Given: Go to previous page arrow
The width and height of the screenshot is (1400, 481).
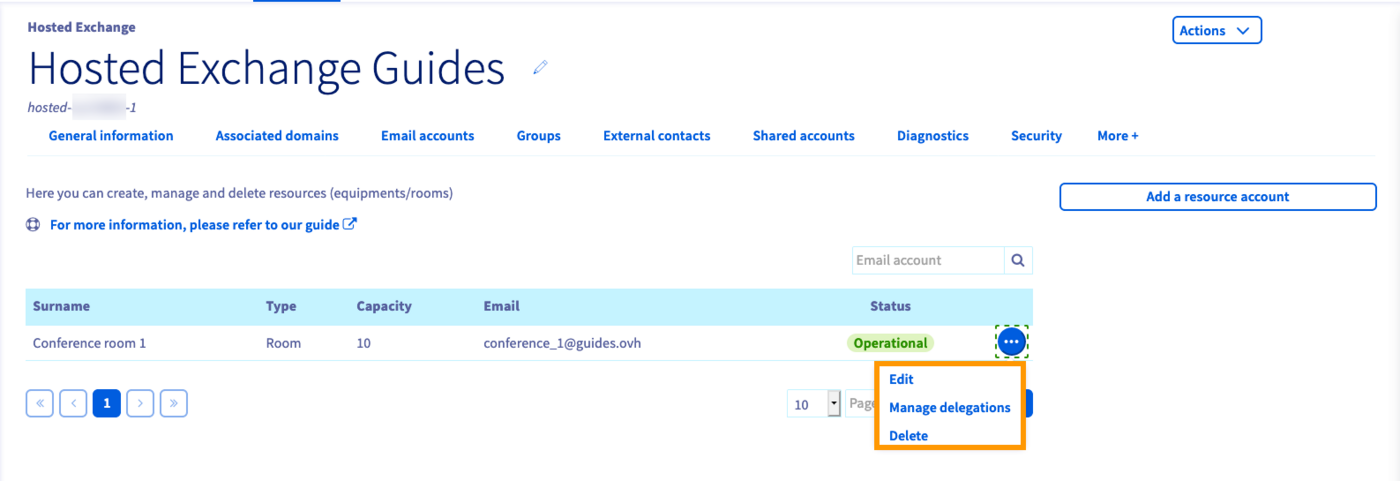Looking at the screenshot, I should [73, 403].
